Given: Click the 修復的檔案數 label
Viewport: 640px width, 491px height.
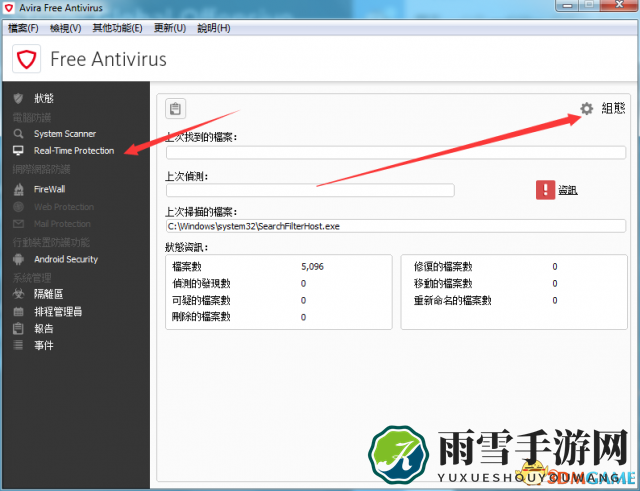Looking at the screenshot, I should 443,267.
